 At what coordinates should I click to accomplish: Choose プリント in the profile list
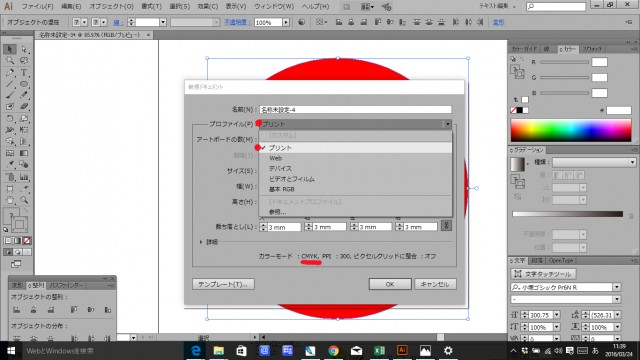coord(355,148)
